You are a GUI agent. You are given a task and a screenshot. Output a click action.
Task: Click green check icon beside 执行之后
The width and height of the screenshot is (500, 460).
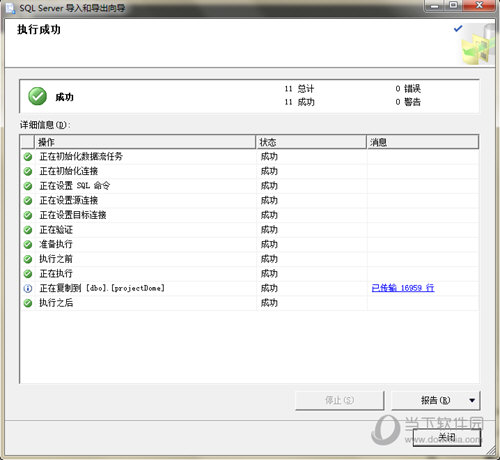28,303
